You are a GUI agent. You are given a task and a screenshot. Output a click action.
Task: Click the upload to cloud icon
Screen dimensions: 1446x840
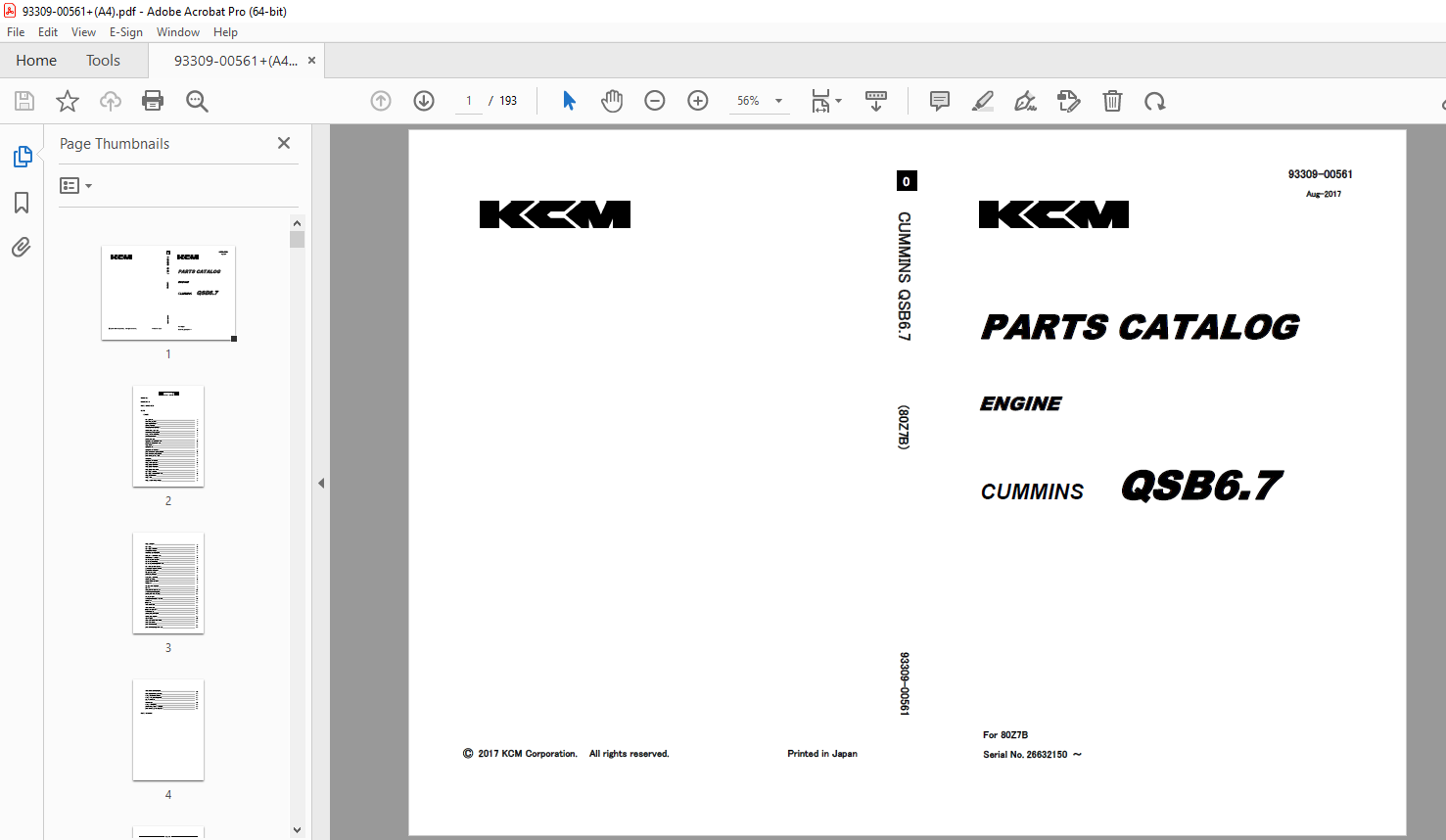111,101
